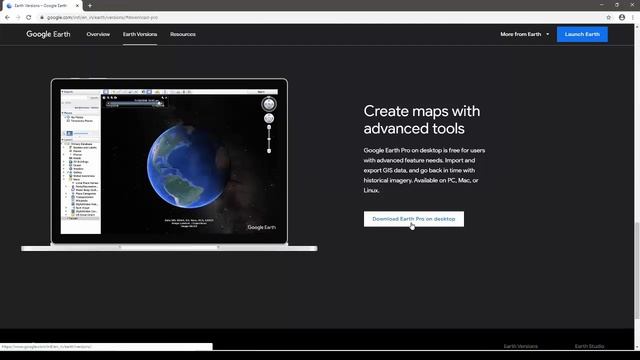Restore down the Chrome window

coord(617,5)
